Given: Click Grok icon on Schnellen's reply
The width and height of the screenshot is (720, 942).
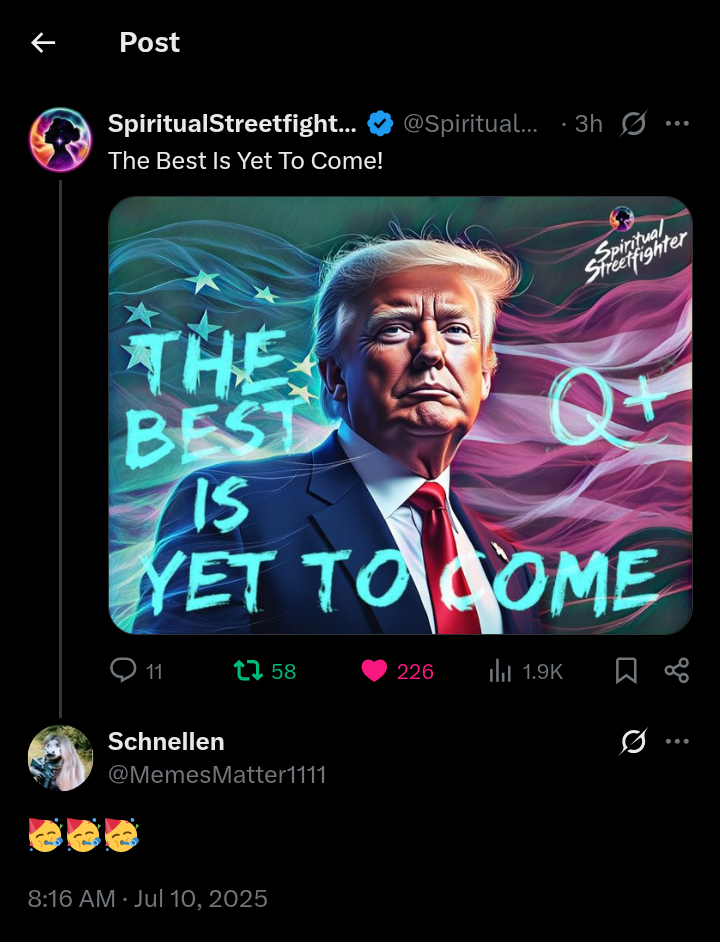Looking at the screenshot, I should click(633, 742).
